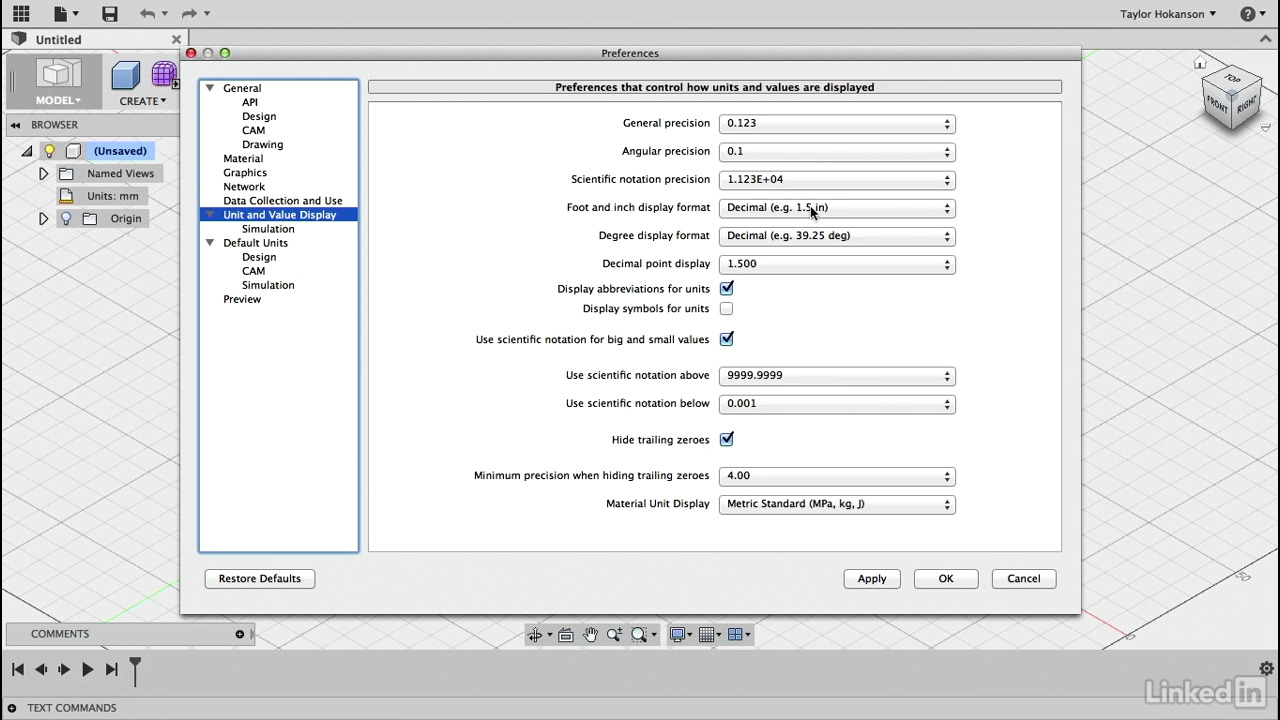
Task: Open the Grid and Snaps settings icon
Action: [x=708, y=635]
